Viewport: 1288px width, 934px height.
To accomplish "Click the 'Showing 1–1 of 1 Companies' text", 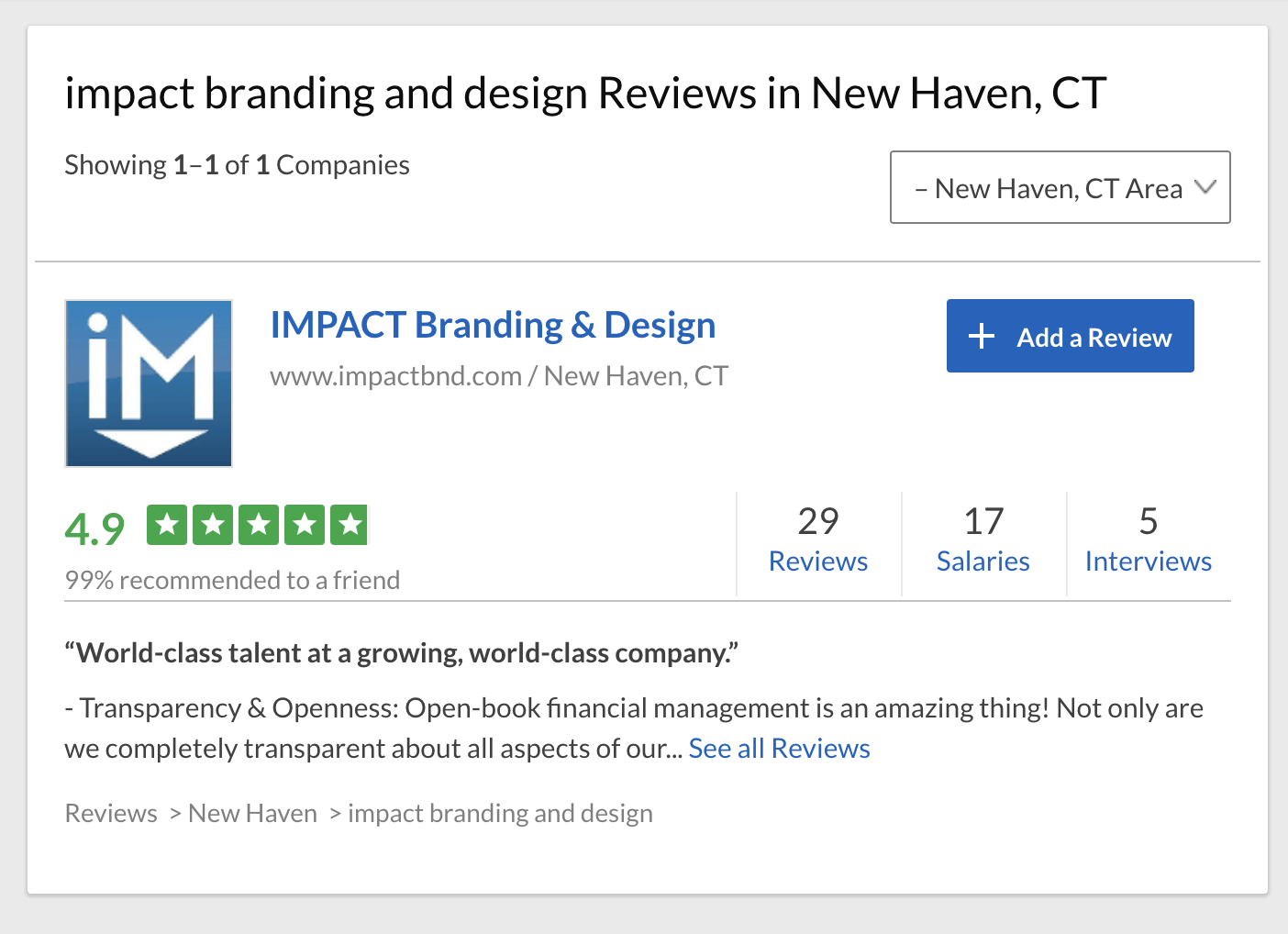I will click(x=237, y=165).
